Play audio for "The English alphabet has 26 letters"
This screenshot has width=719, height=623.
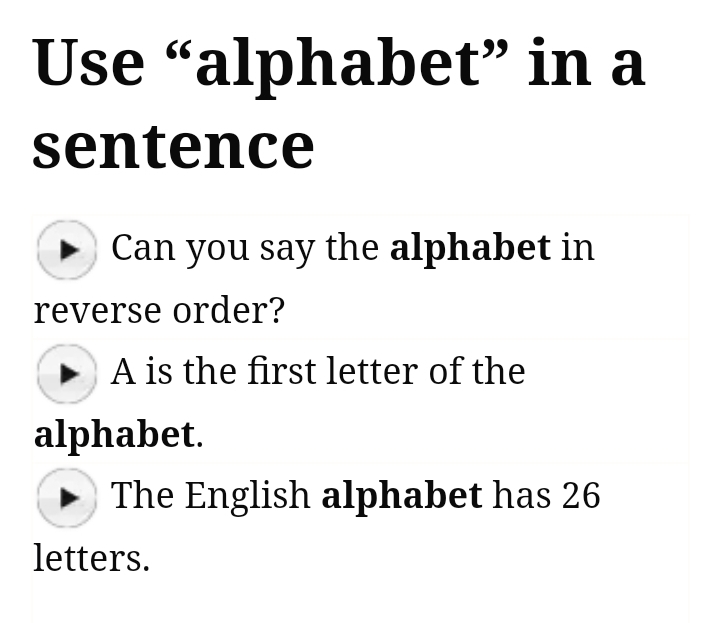(x=66, y=497)
